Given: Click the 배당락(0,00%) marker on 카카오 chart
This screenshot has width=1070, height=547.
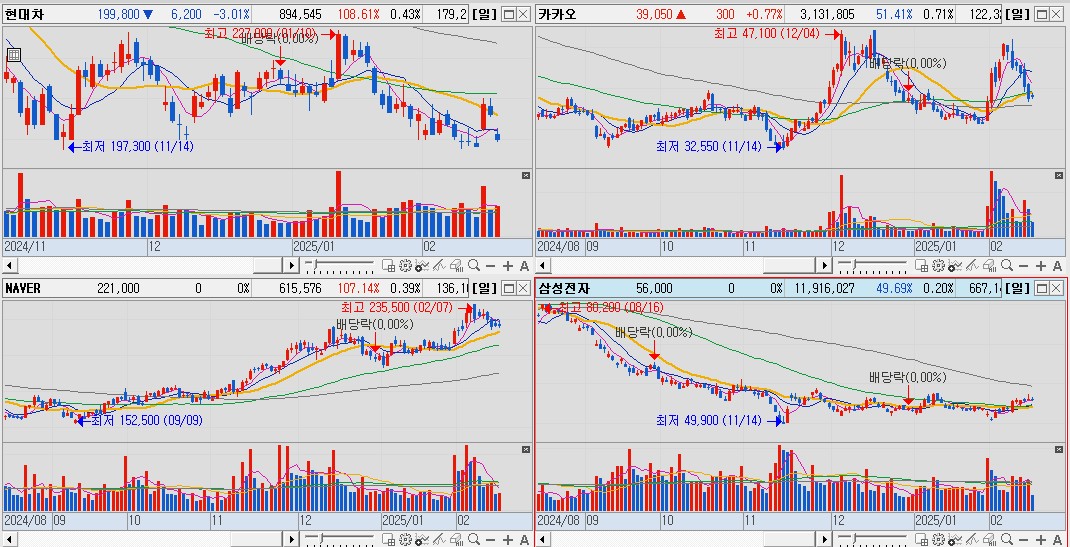Looking at the screenshot, I should point(907,63).
